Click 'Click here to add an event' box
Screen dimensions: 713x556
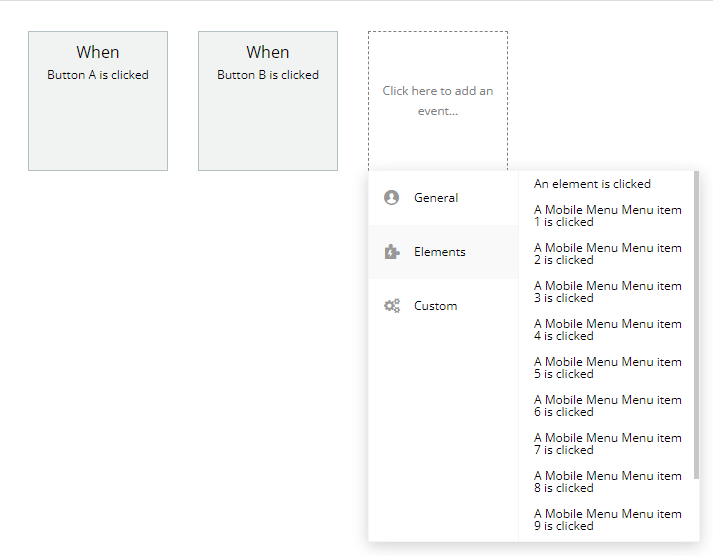[x=438, y=101]
